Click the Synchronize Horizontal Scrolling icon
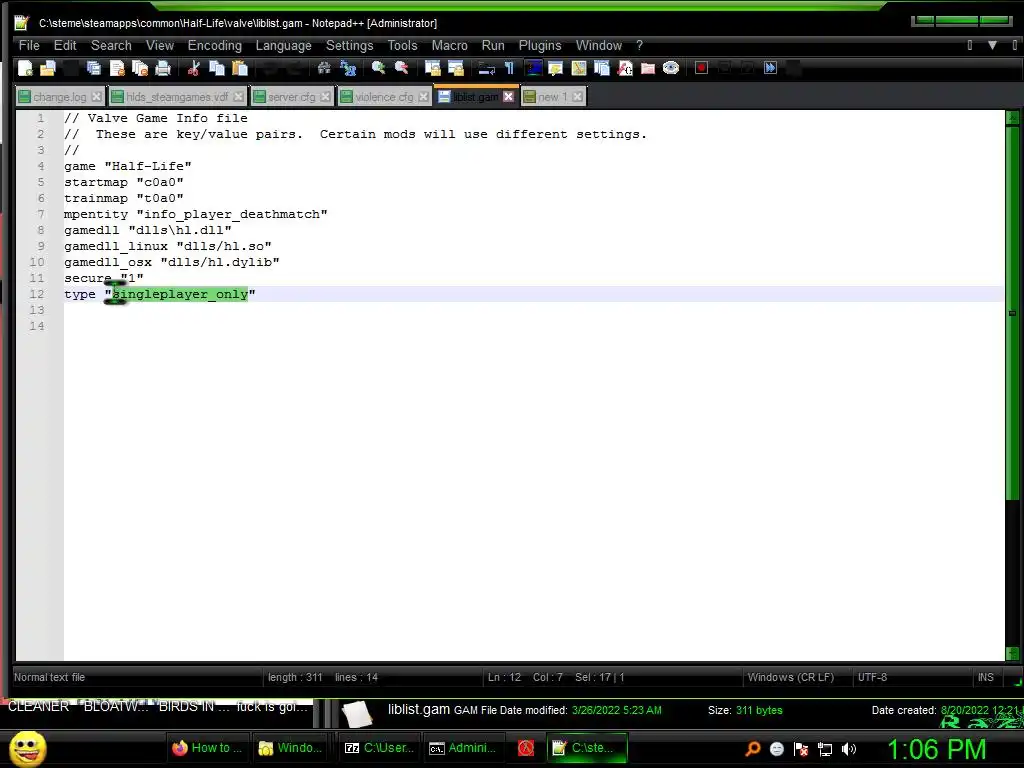This screenshot has width=1024, height=768. (x=455, y=68)
